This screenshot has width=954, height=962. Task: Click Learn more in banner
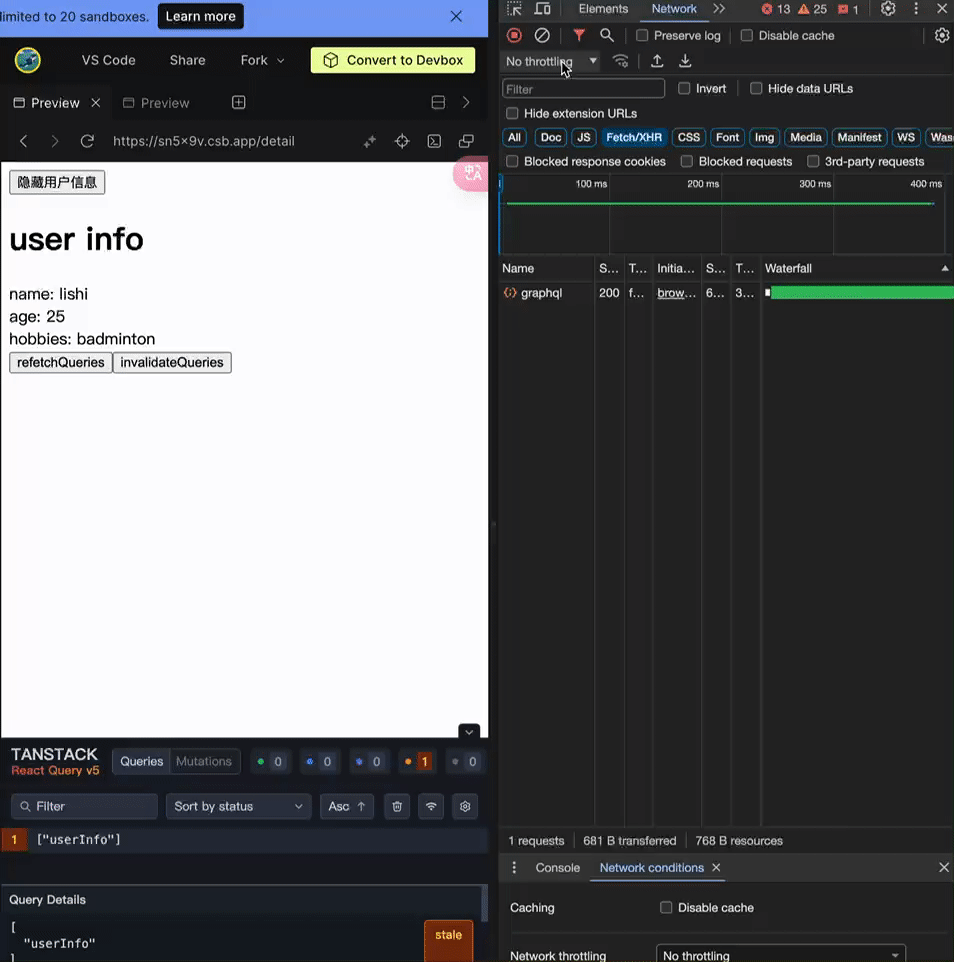coord(201,17)
